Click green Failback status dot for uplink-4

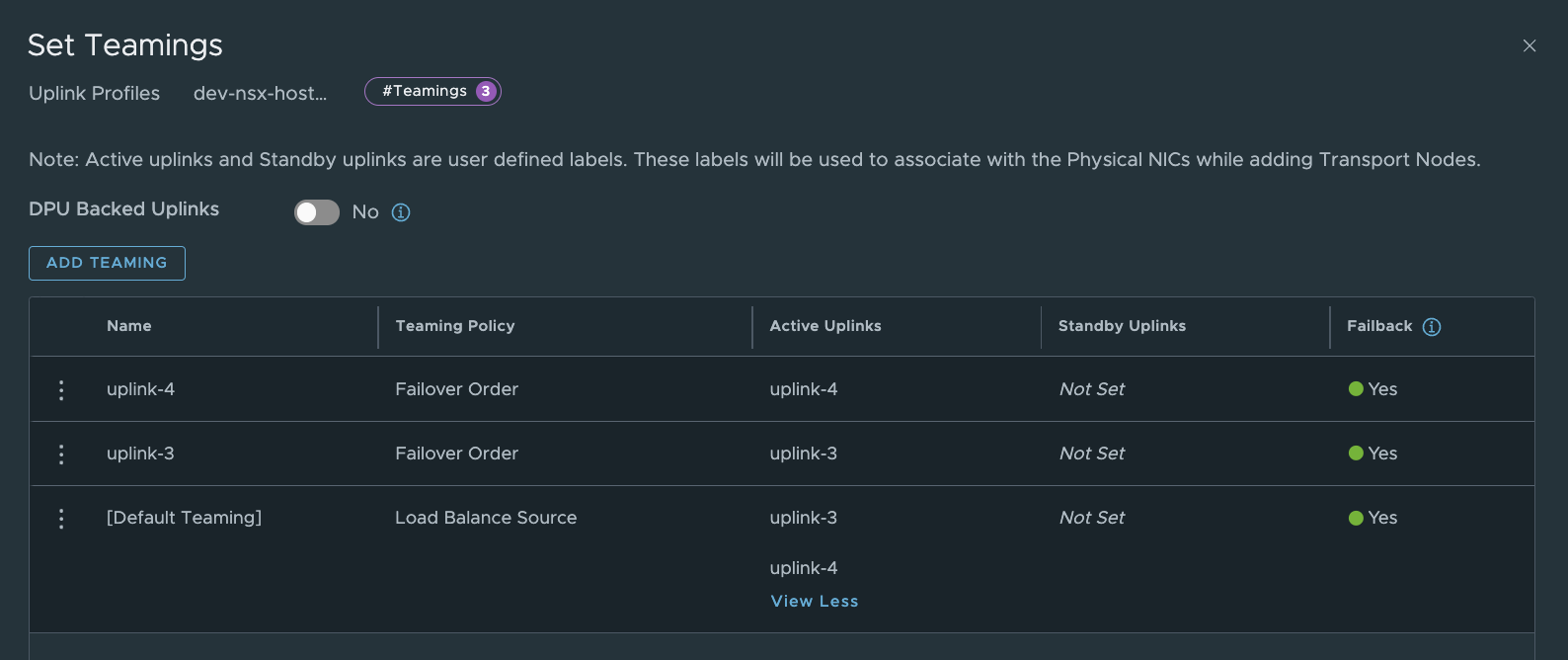click(x=1356, y=389)
